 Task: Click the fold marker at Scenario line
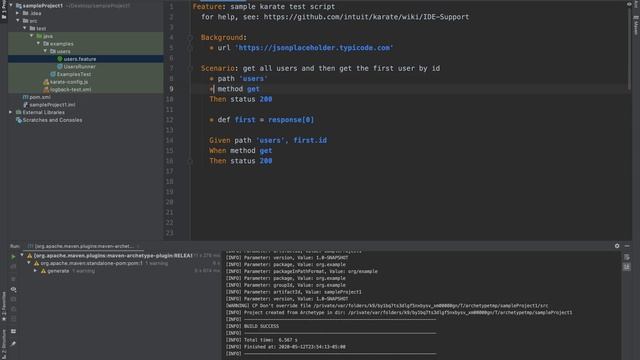click(x=190, y=68)
